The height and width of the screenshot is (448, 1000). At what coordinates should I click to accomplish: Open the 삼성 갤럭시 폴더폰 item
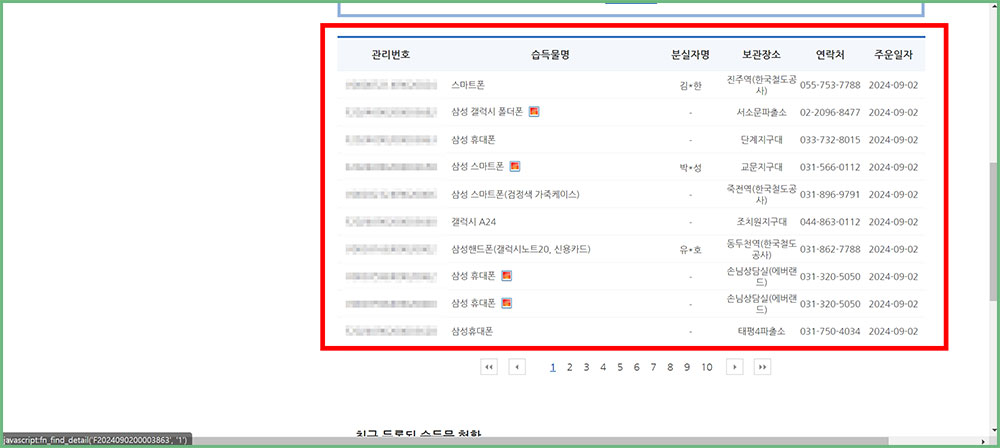click(x=487, y=112)
